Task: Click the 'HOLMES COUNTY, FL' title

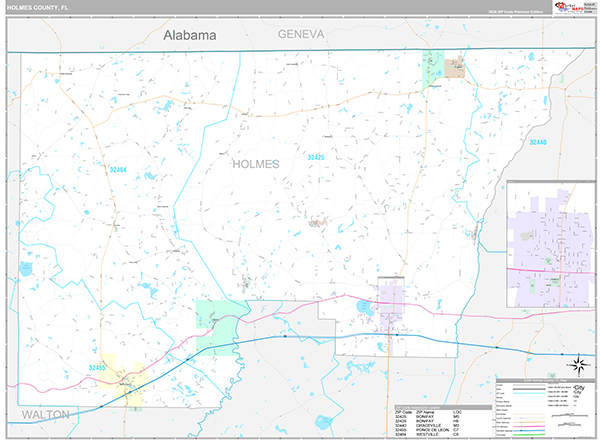Action: coord(37,8)
